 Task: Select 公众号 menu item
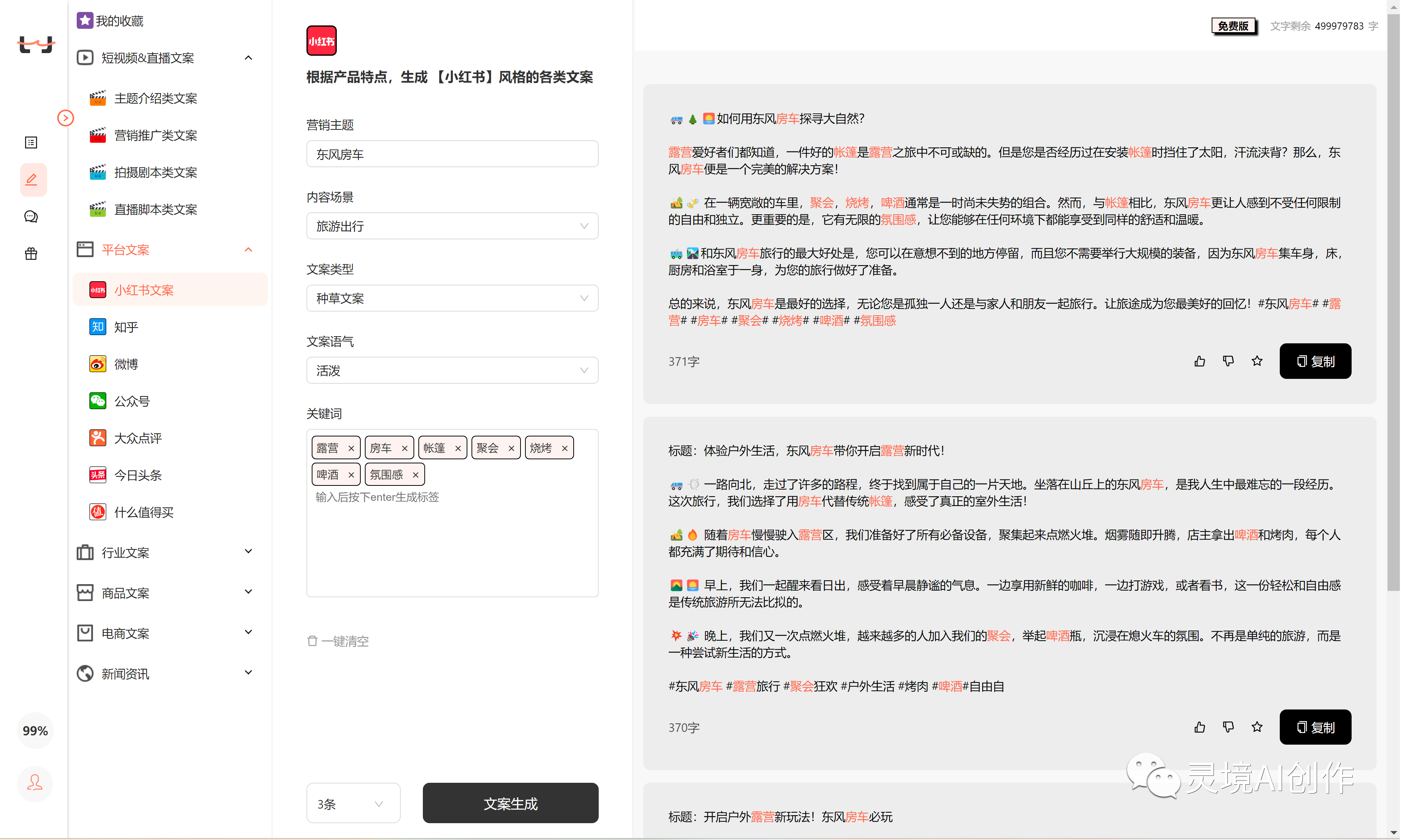(170, 401)
